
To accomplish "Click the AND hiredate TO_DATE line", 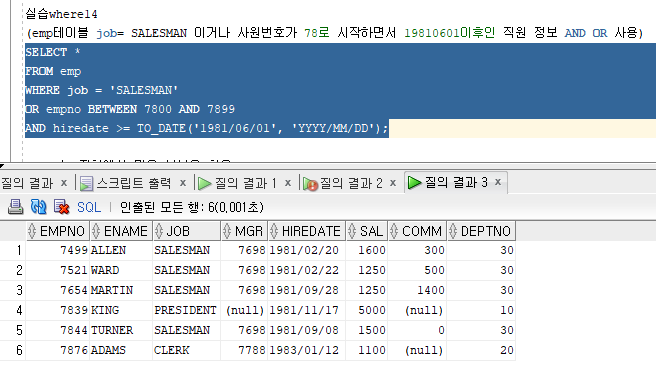I will [x=207, y=128].
